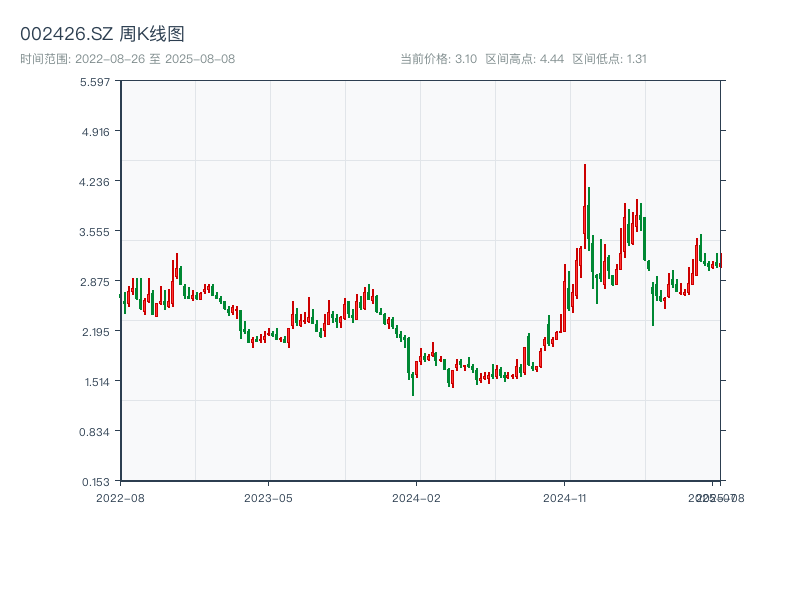Click y-axis value 1.514
Image resolution: width=800 pixels, height=600 pixels.
97,382
